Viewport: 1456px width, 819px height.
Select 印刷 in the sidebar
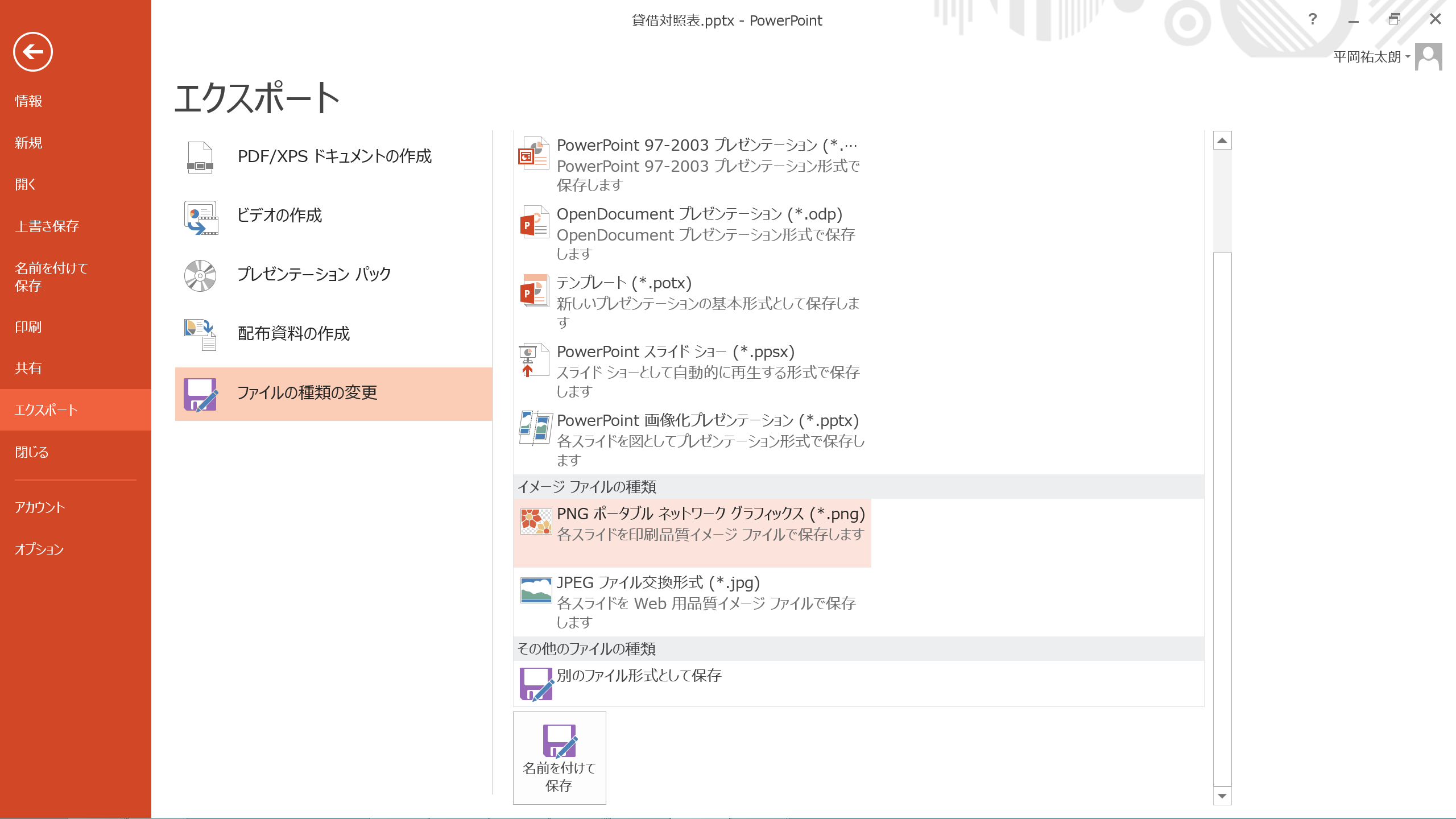point(28,327)
